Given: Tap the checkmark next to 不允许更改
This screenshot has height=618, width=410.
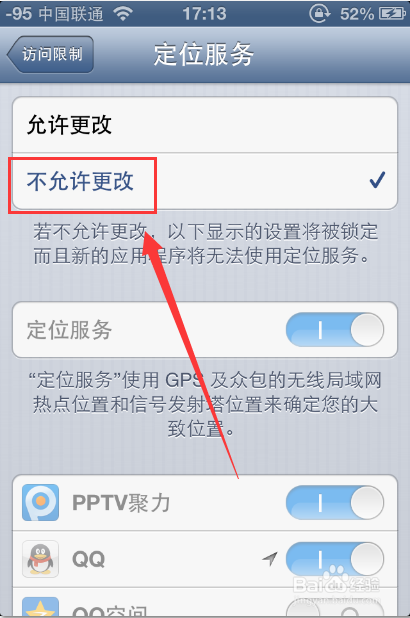Looking at the screenshot, I should 377,181.
